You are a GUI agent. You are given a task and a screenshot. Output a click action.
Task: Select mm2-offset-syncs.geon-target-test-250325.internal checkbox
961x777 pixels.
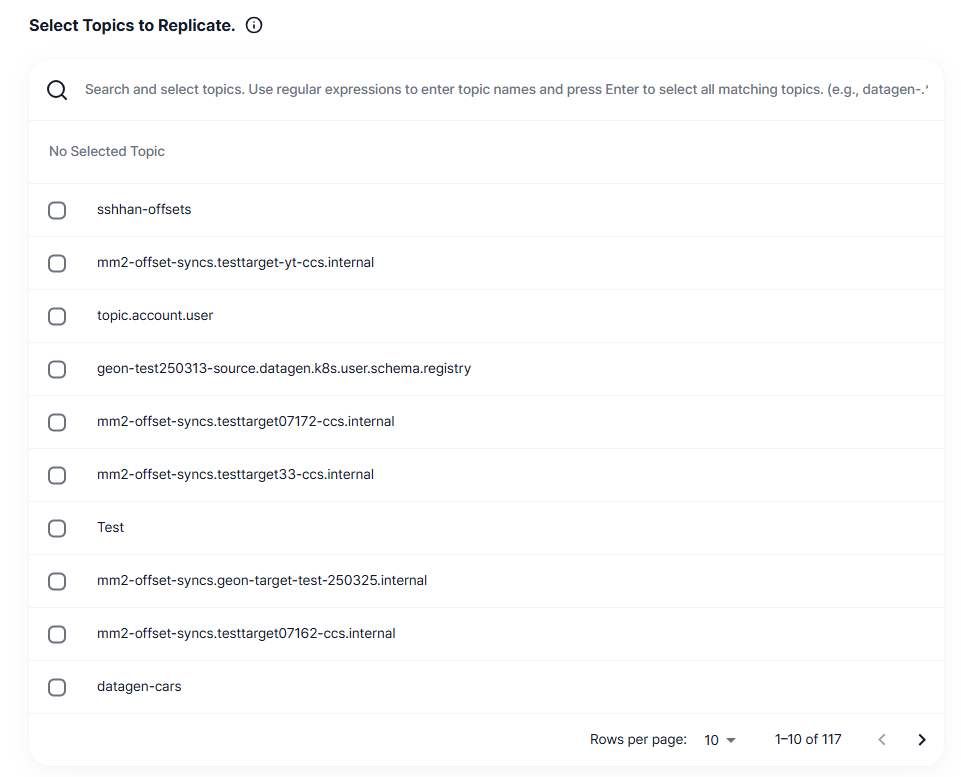coord(57,581)
